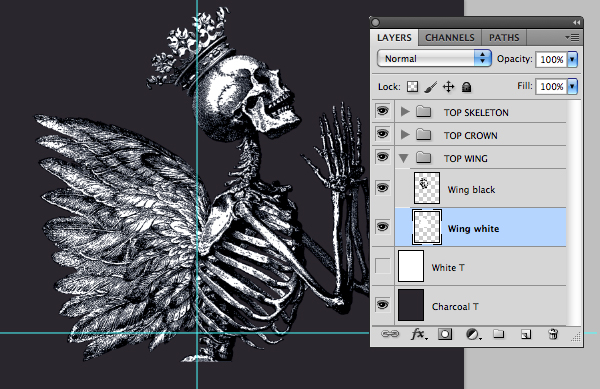The image size is (600, 389).
Task: Switch to the CHANNELS tab
Action: tap(450, 37)
